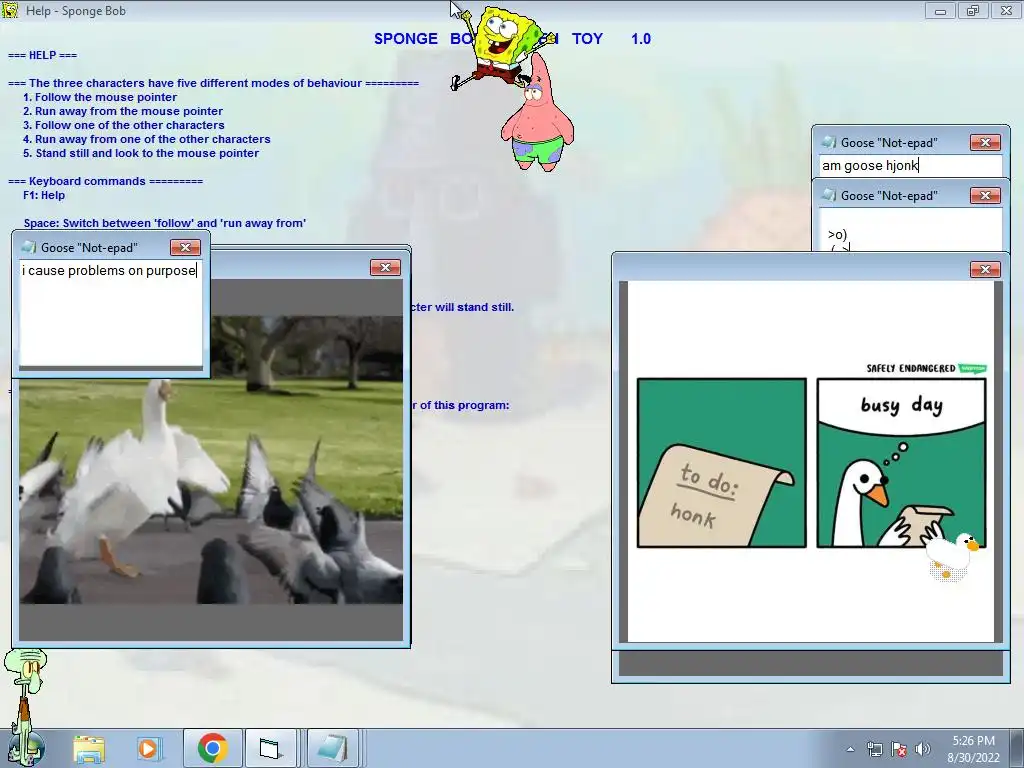Click the 'will stand still.' help text
The width and height of the screenshot is (1024, 768).
pos(474,307)
